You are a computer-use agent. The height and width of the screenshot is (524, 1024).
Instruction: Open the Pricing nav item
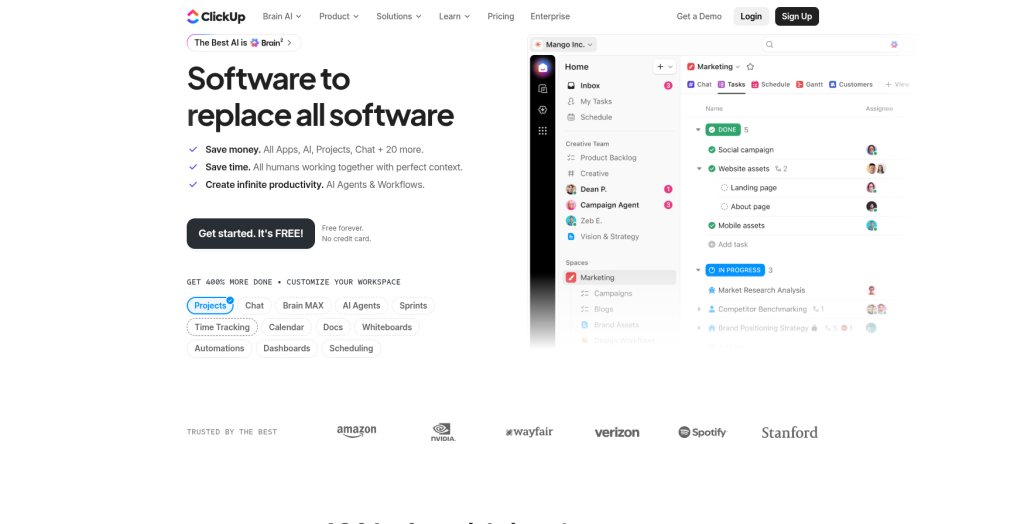(x=501, y=16)
